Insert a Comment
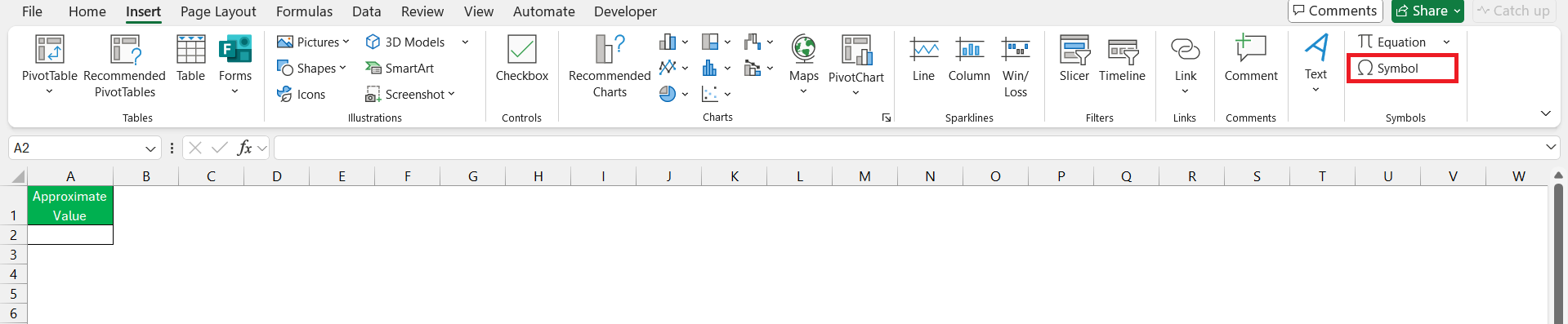The image size is (1568, 324). click(x=1250, y=59)
